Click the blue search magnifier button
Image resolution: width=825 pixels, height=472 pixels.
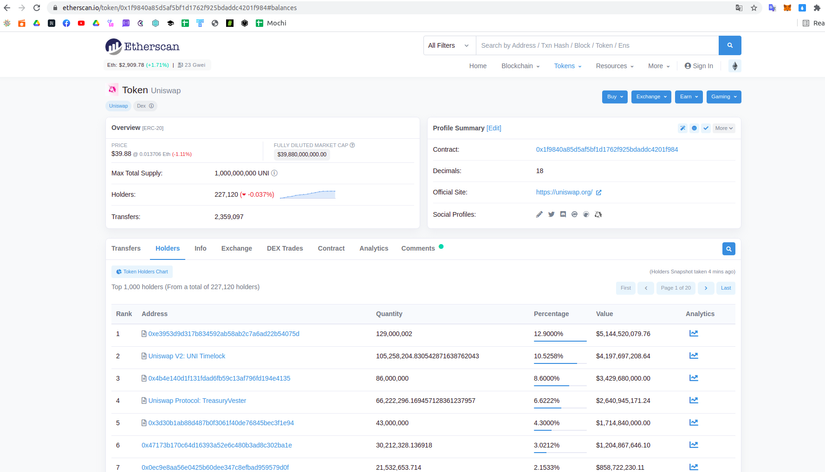[730, 45]
